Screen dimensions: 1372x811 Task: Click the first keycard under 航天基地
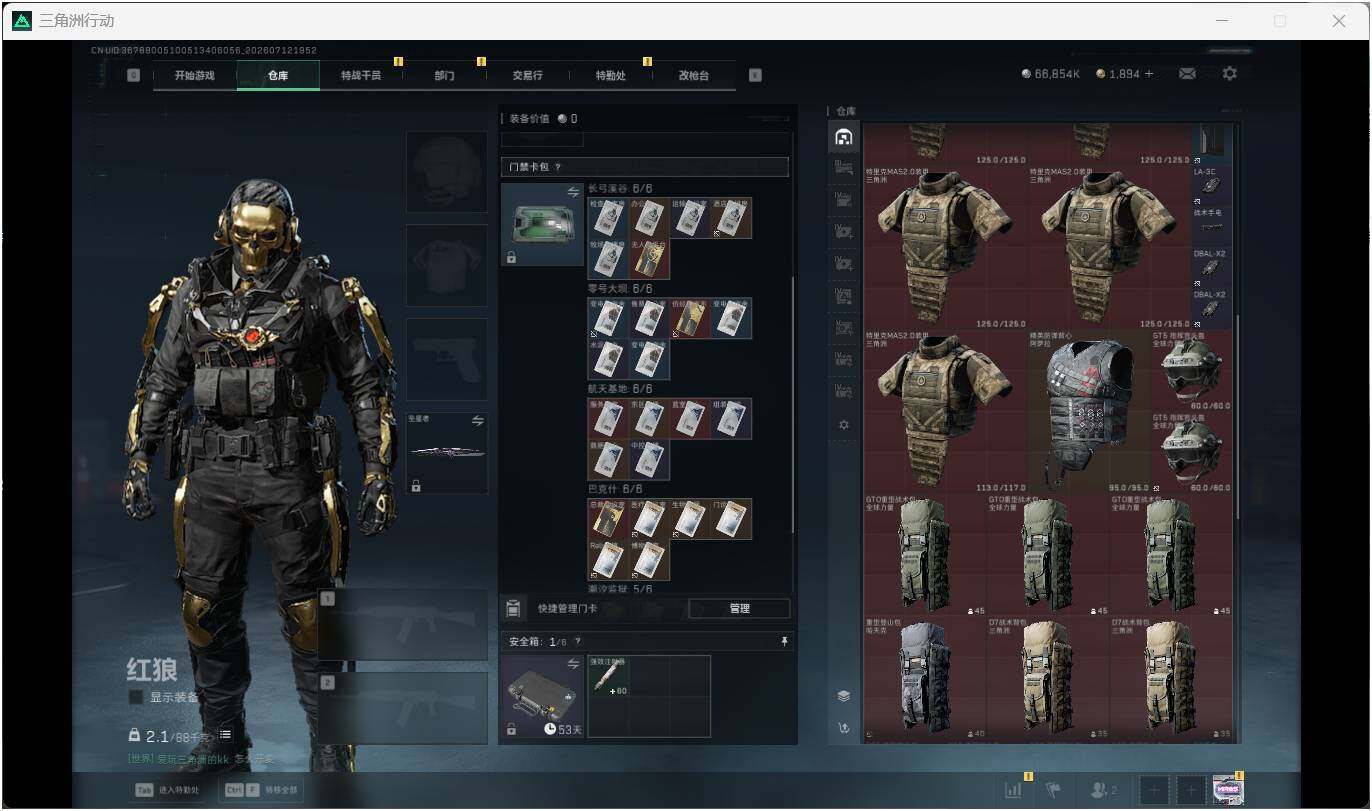click(x=608, y=419)
